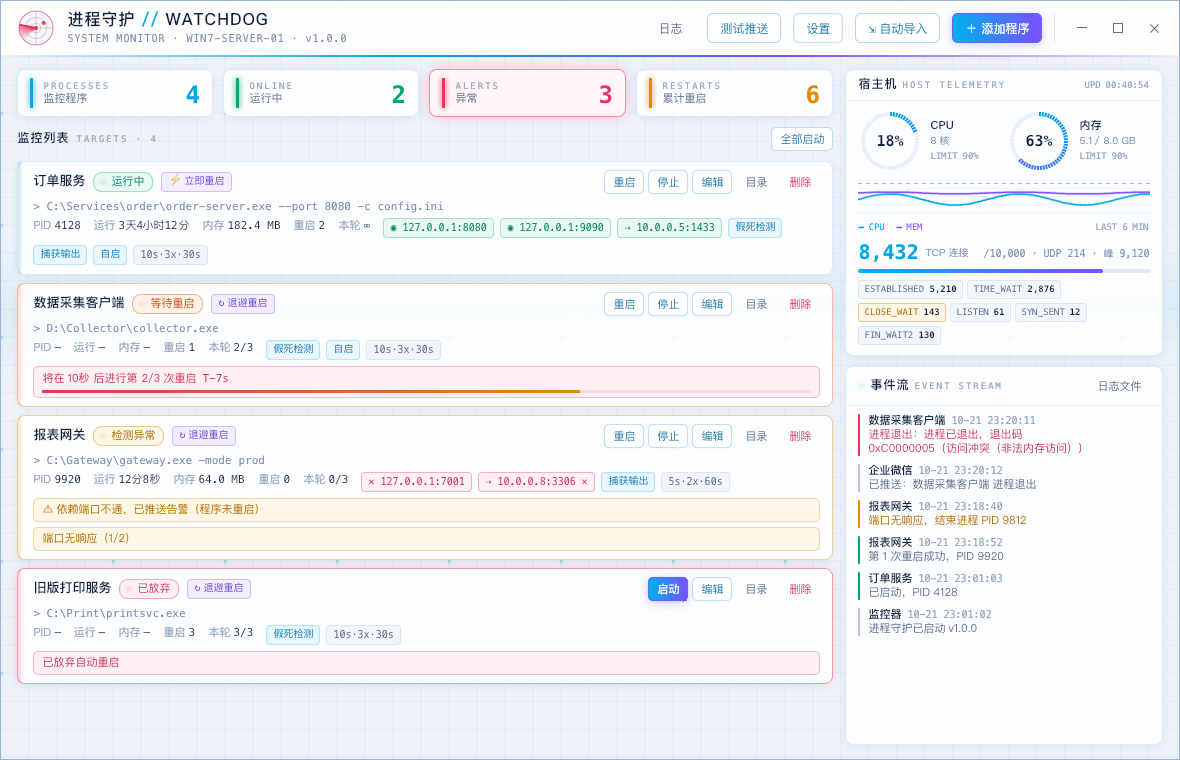Click the memory 63% usage gauge
Screen dimensions: 1180x760
point(1039,141)
